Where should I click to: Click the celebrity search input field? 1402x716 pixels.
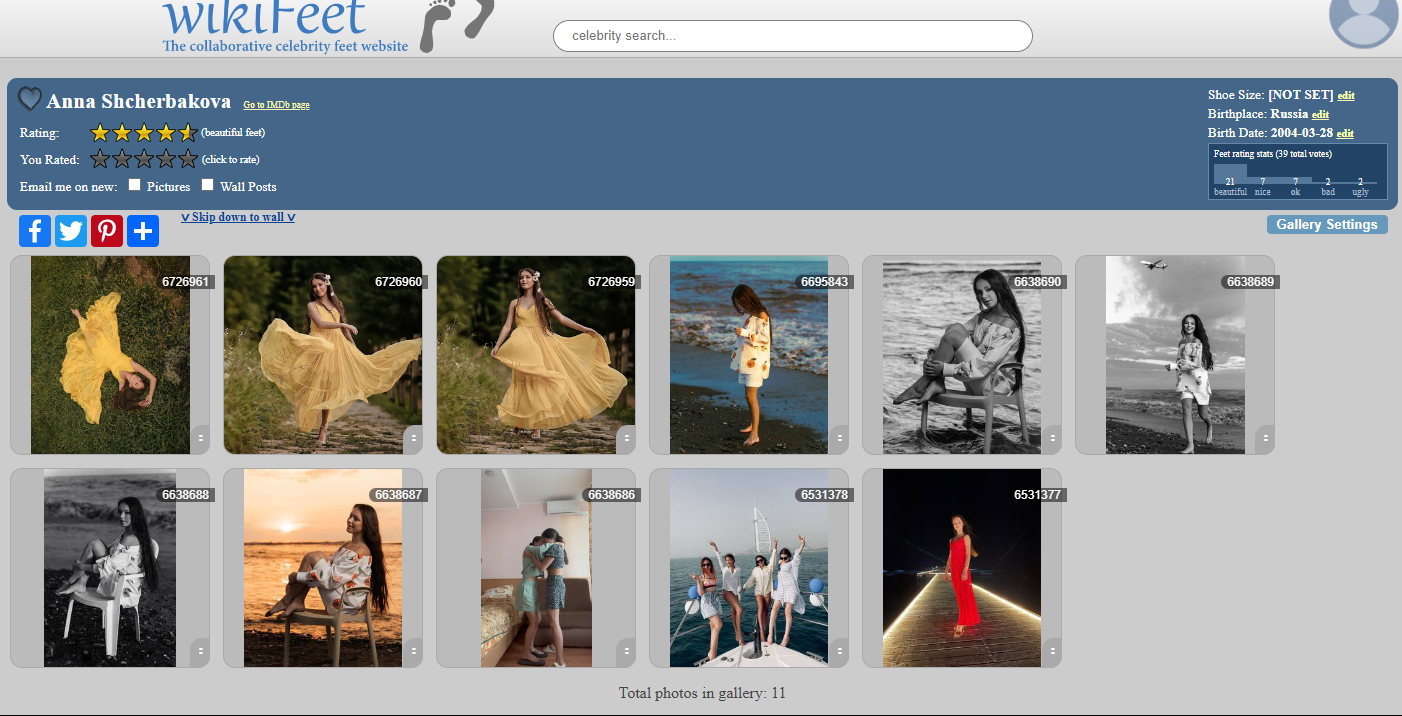(792, 36)
